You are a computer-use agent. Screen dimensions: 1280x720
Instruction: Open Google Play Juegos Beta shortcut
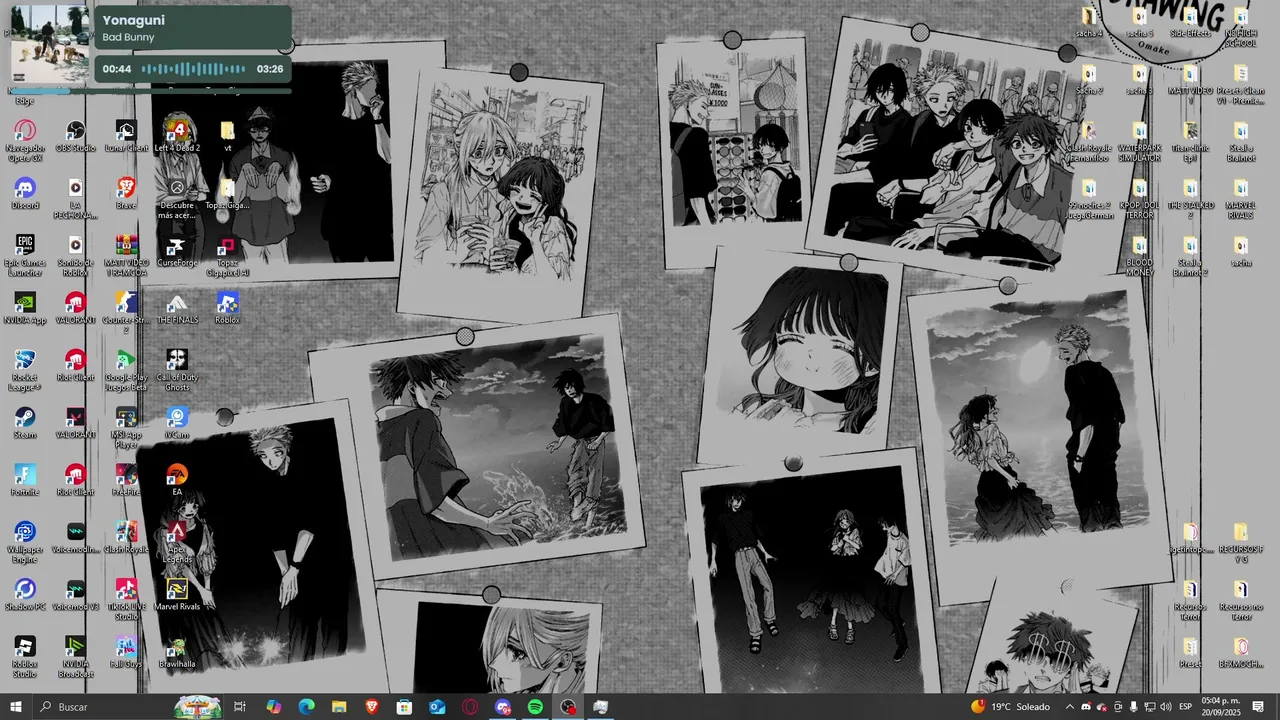click(126, 371)
